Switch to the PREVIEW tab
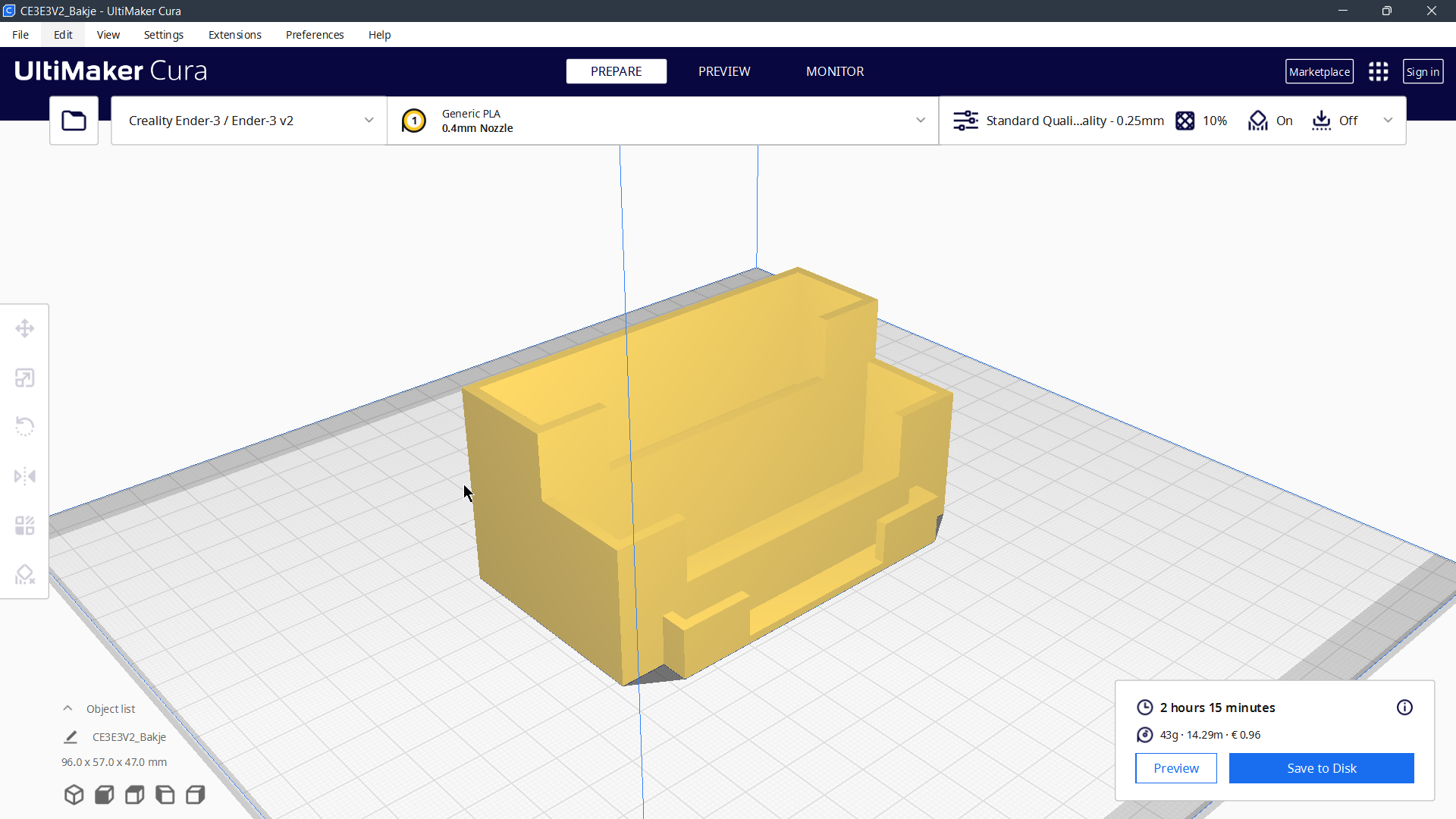Image resolution: width=1456 pixels, height=819 pixels. (724, 71)
